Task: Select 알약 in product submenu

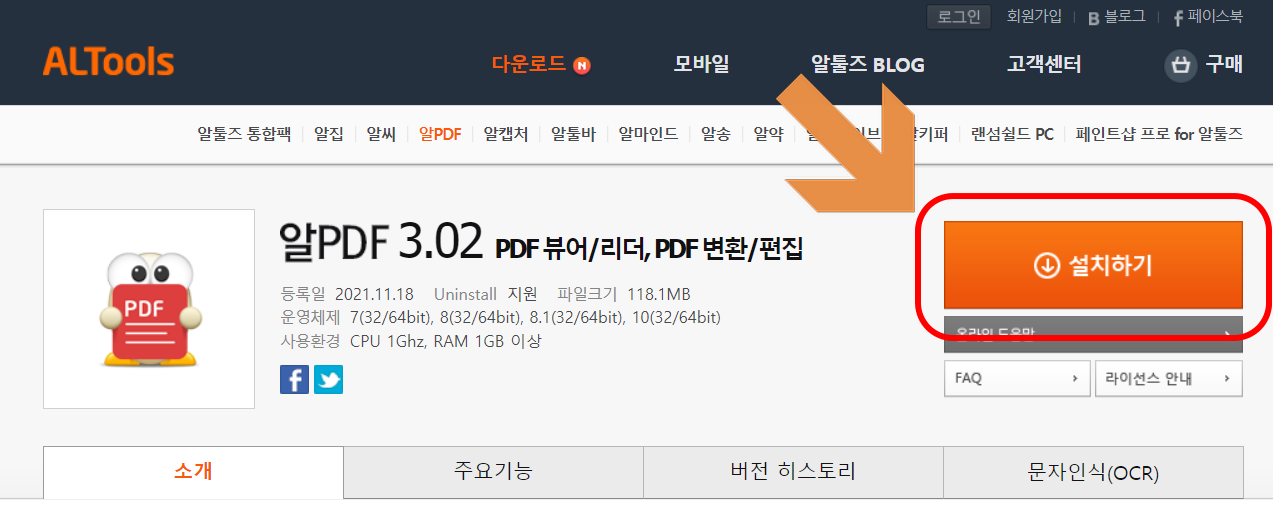Action: (x=768, y=134)
